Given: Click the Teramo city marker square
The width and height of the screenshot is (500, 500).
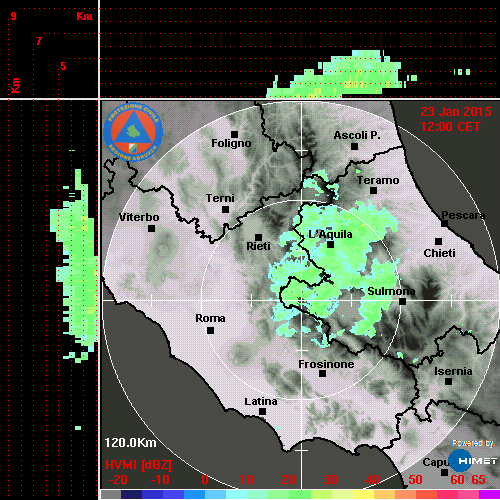Looking at the screenshot, I should point(373,191).
